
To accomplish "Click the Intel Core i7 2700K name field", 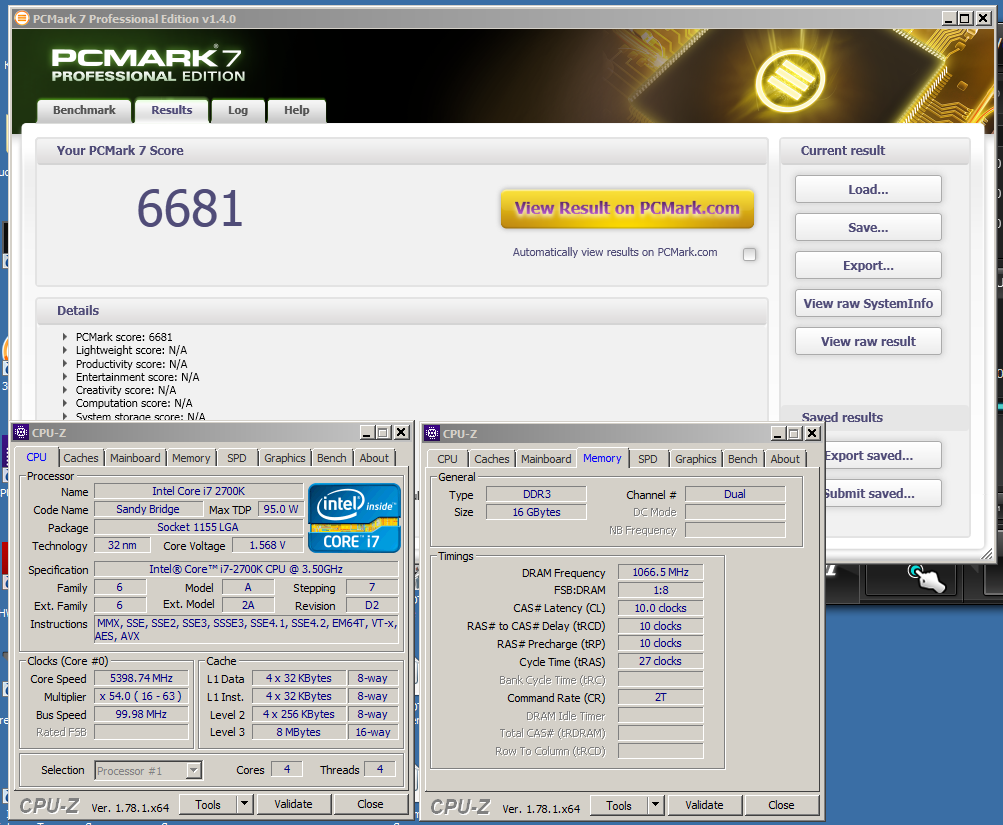I will pos(198,491).
